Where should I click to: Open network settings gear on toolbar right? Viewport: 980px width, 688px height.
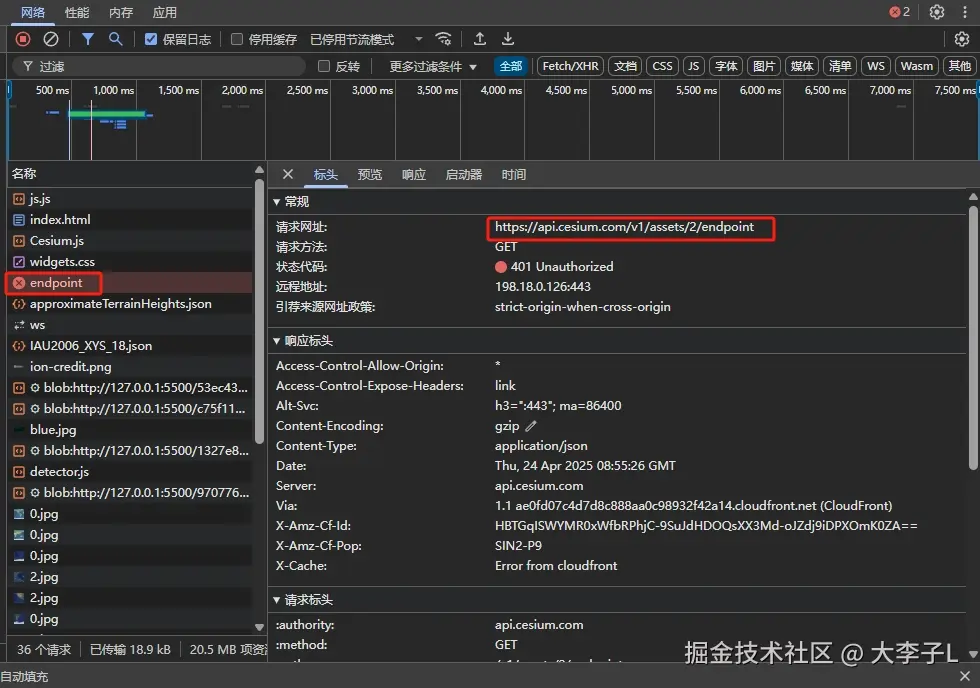(x=962, y=38)
